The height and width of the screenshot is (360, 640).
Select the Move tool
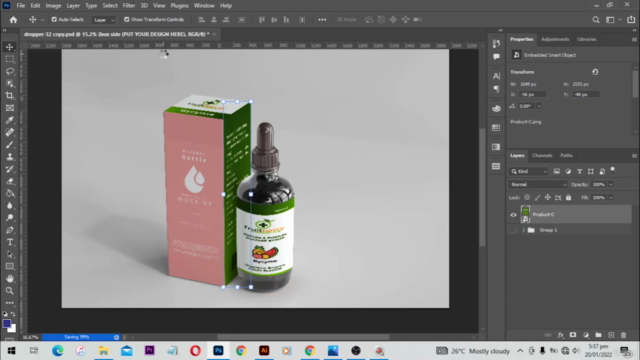point(10,47)
